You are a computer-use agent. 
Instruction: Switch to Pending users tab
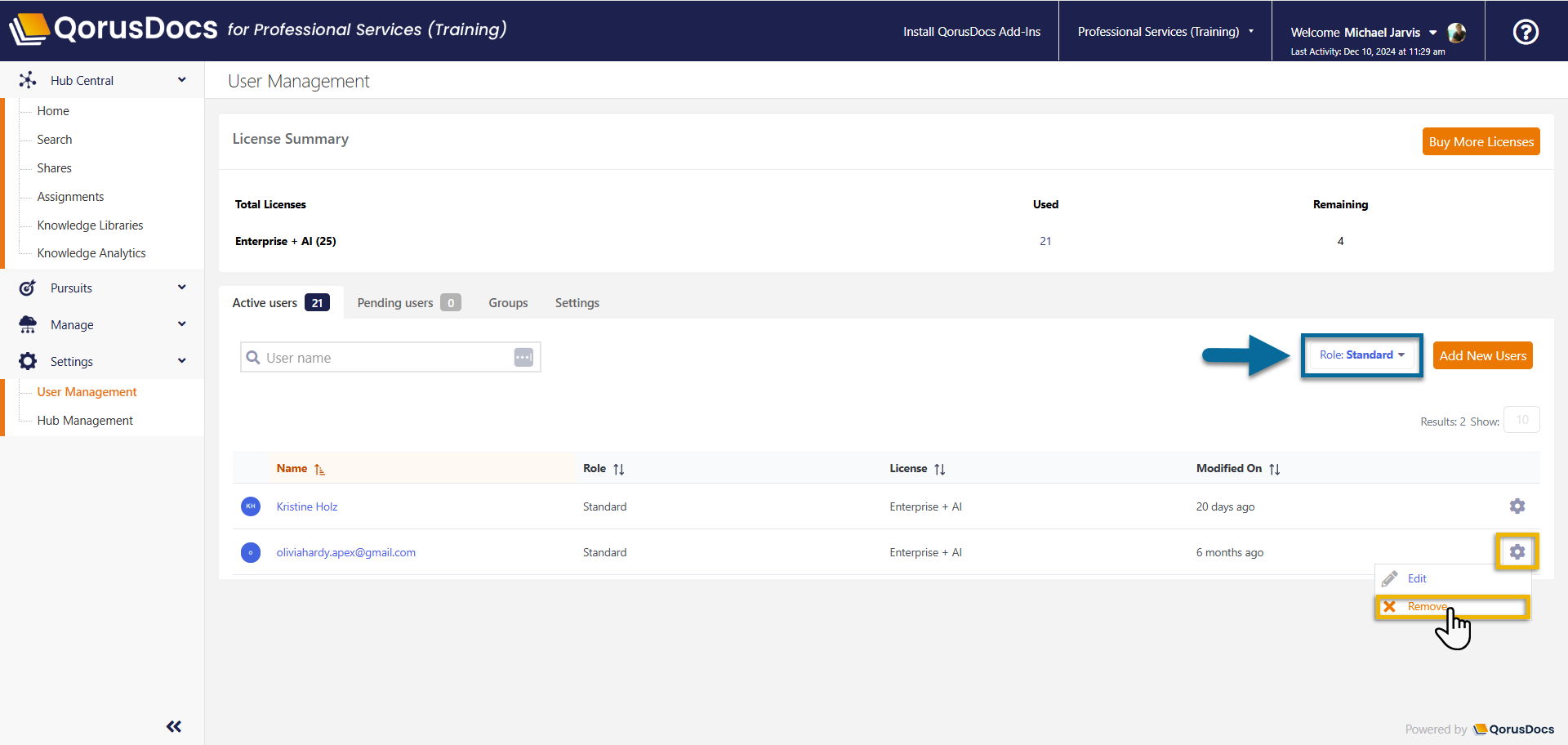coord(409,302)
